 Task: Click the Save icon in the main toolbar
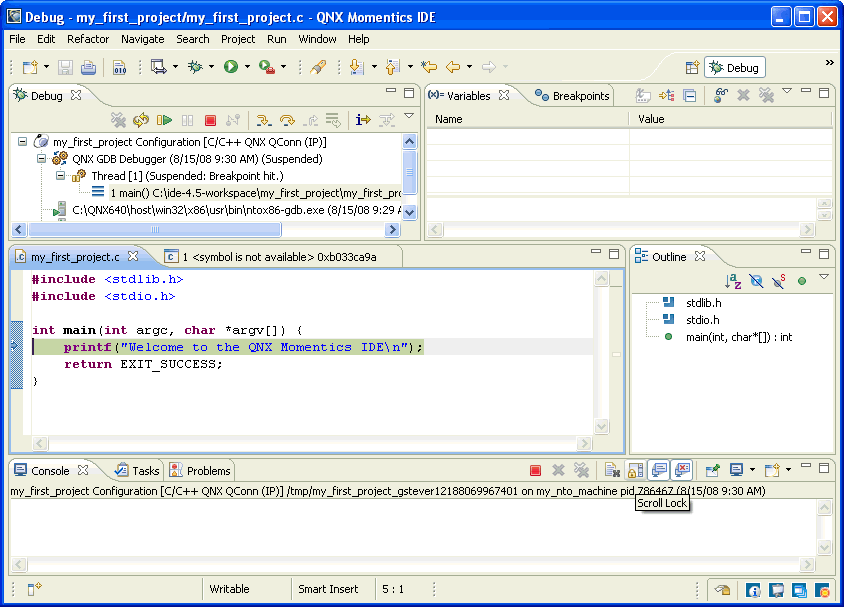click(63, 67)
